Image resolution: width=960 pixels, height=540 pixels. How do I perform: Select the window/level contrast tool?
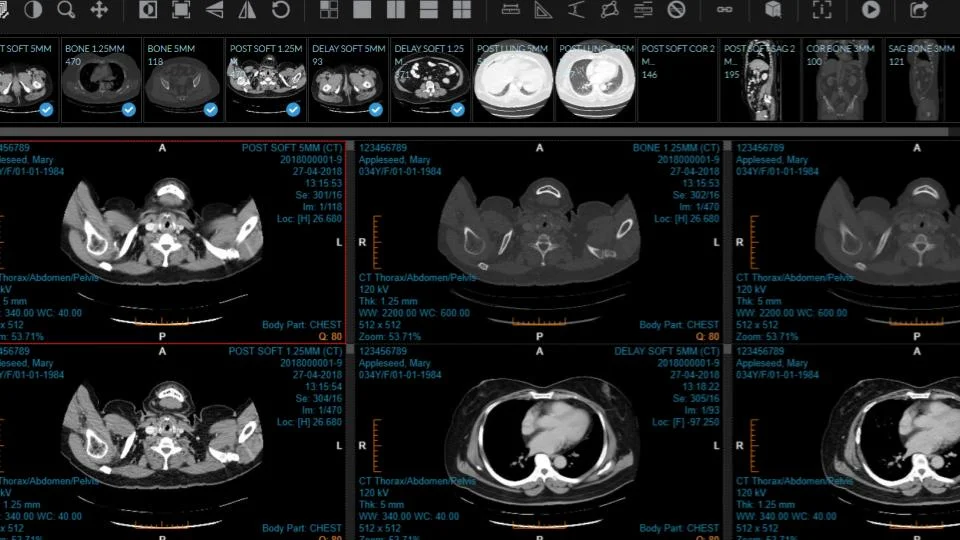pyautogui.click(x=33, y=9)
